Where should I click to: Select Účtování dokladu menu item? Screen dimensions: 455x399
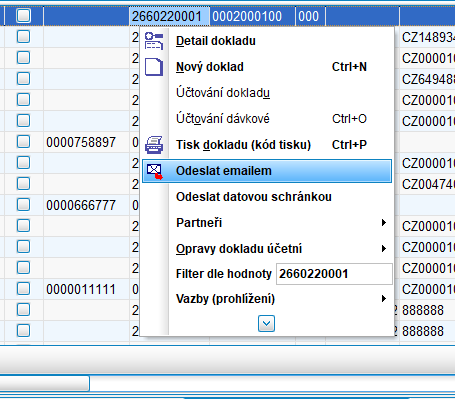coord(267,93)
